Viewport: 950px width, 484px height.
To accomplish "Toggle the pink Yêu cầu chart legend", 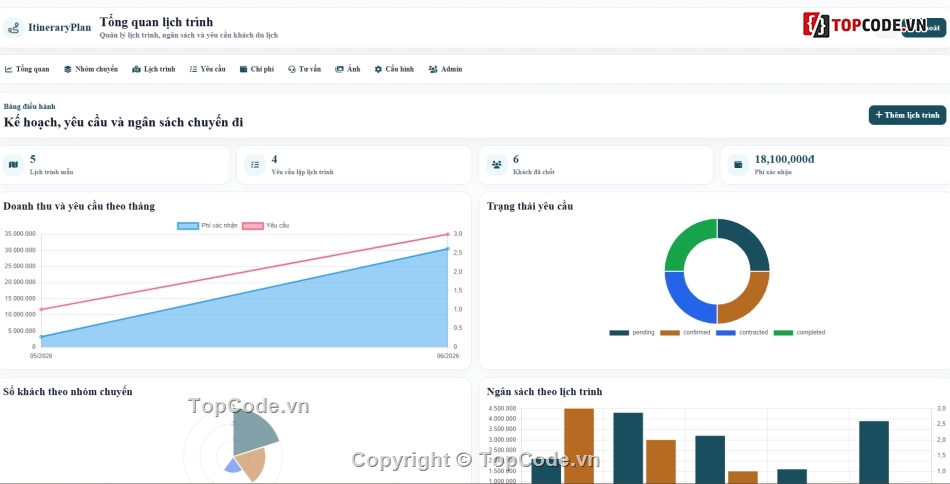I will (265, 226).
